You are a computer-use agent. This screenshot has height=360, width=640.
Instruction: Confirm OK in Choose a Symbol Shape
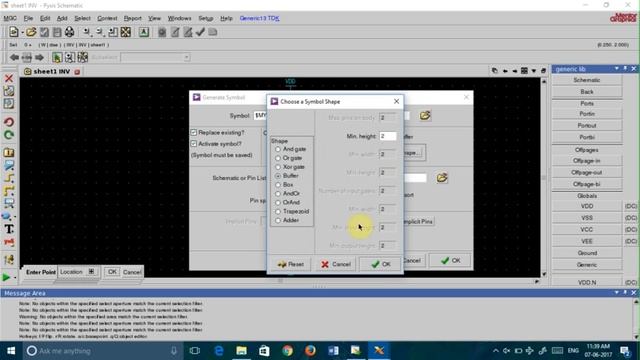point(380,264)
